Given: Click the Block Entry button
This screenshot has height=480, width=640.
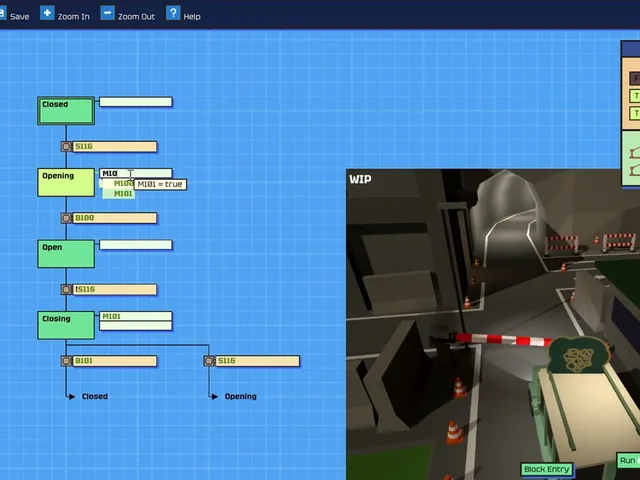Looking at the screenshot, I should pyautogui.click(x=547, y=469).
